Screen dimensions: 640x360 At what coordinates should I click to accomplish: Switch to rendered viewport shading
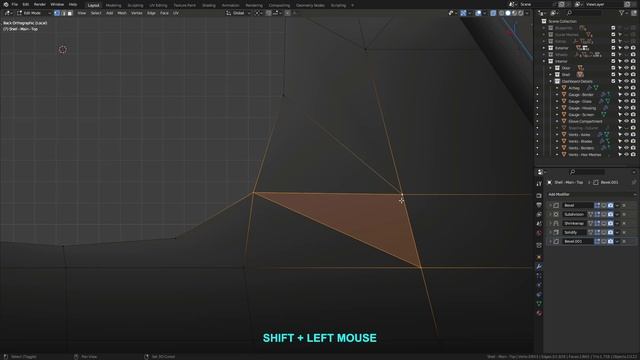520,13
